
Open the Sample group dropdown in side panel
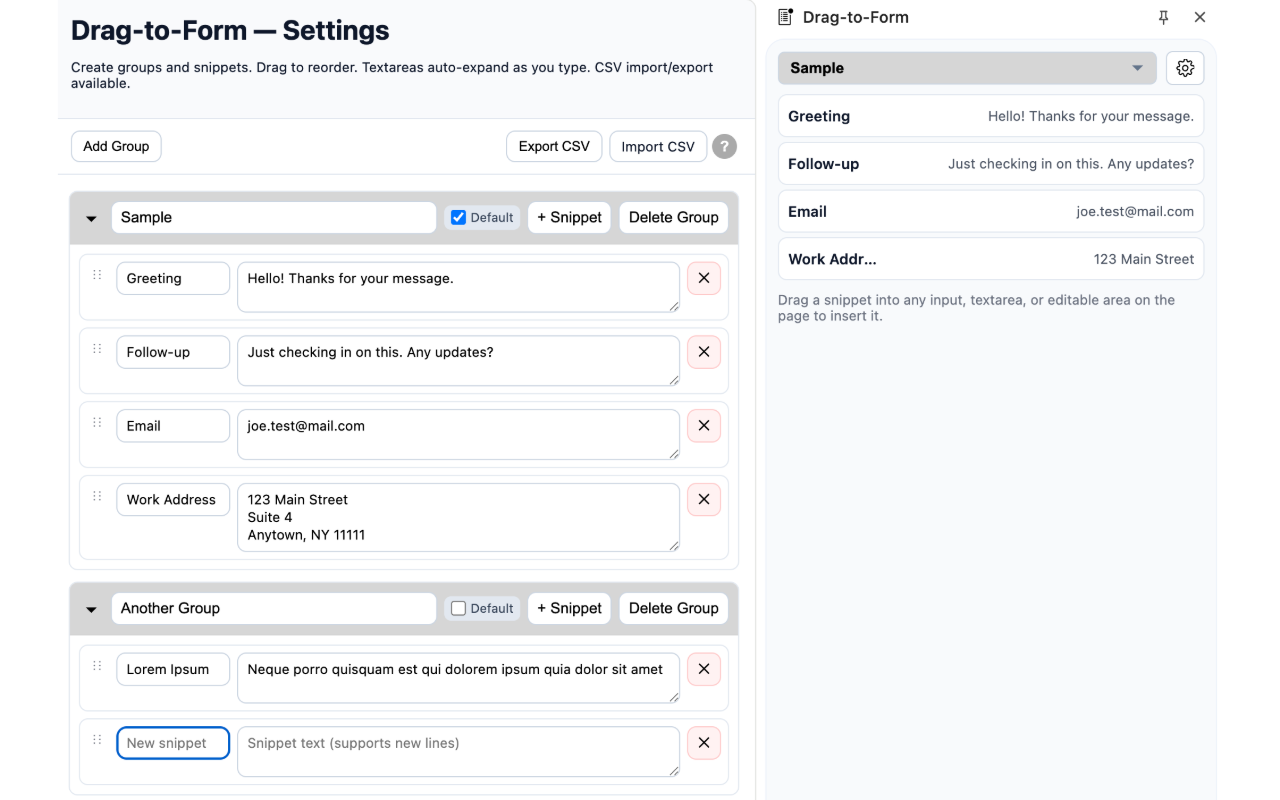966,68
